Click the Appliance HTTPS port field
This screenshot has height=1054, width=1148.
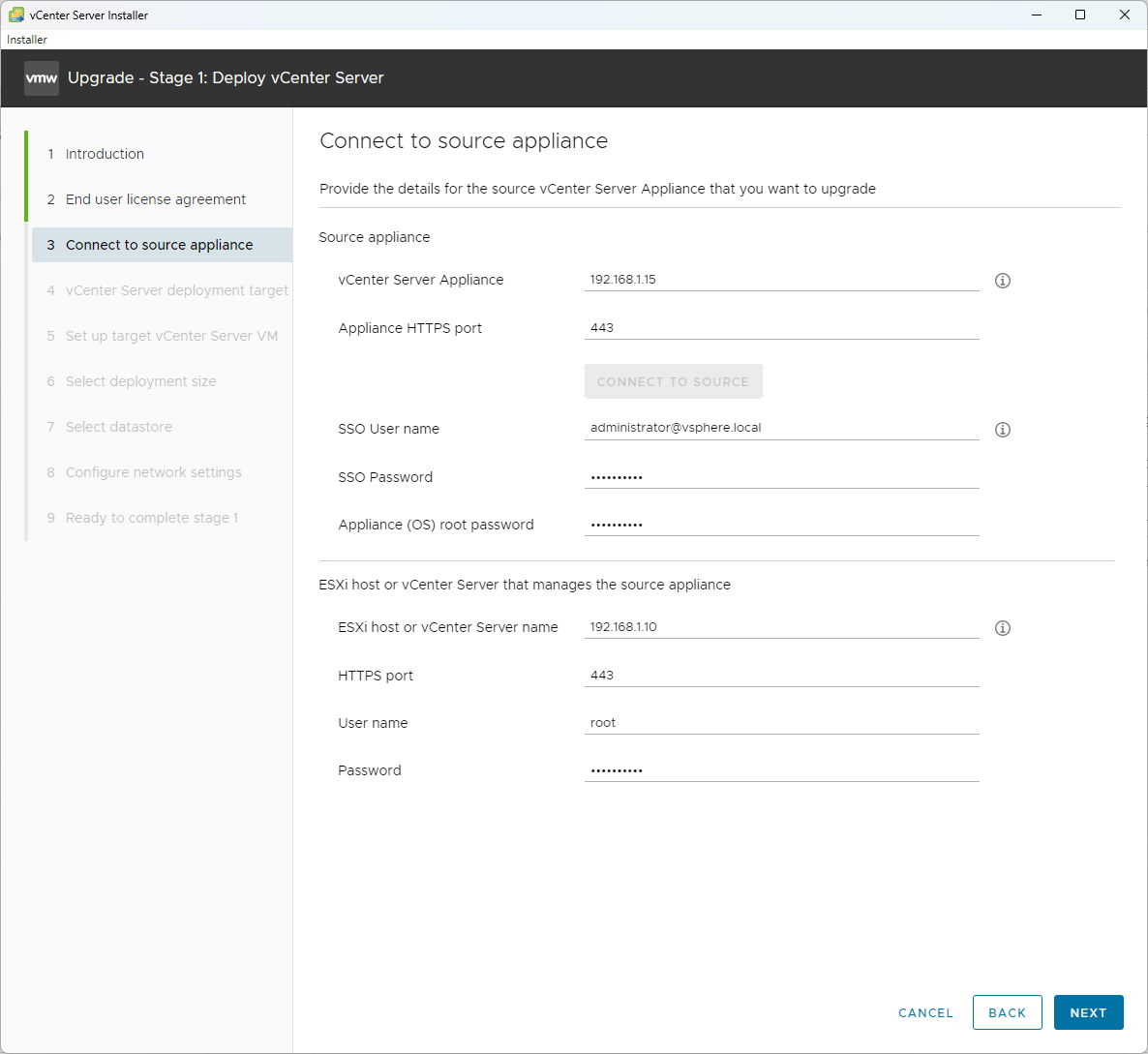tap(781, 328)
